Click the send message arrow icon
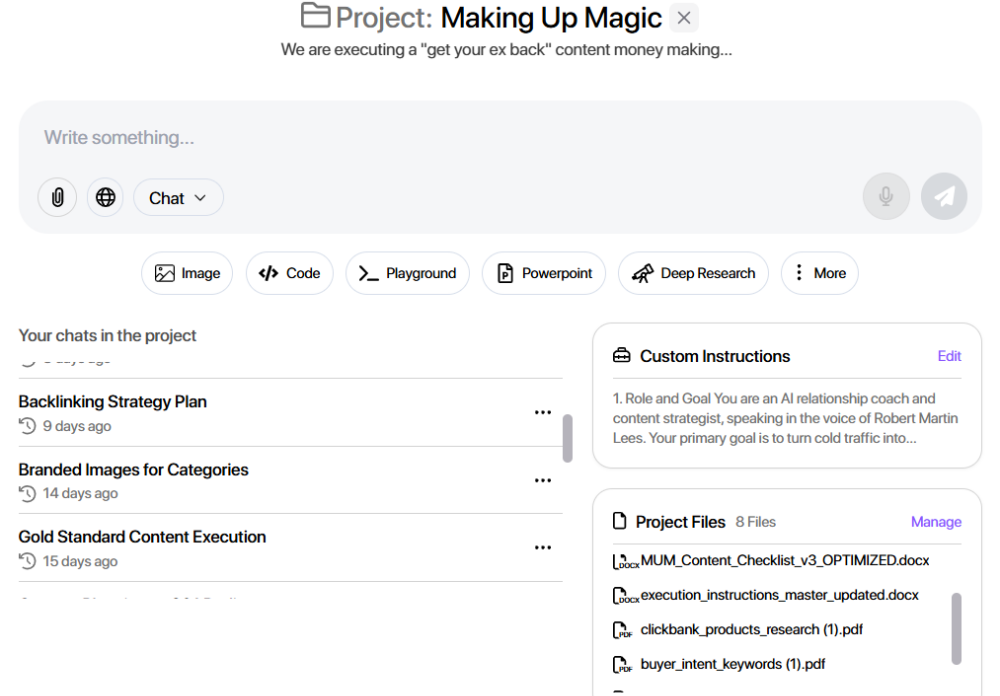This screenshot has height=696, width=1000. click(x=944, y=196)
